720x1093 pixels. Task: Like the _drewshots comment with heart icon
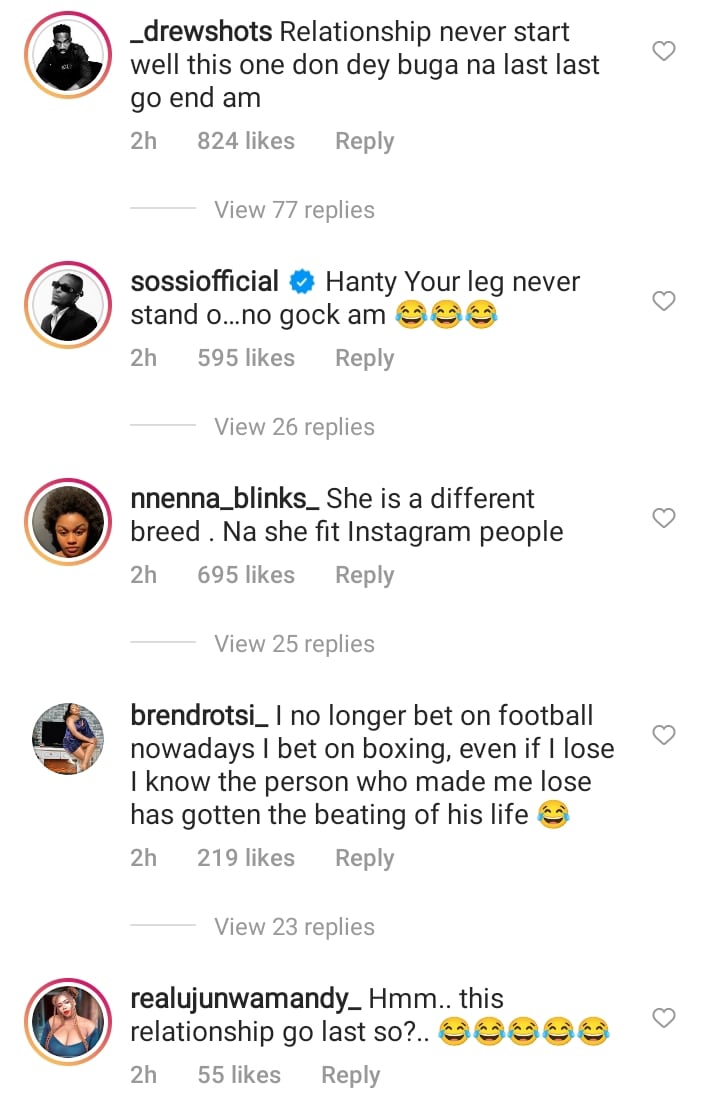click(663, 51)
